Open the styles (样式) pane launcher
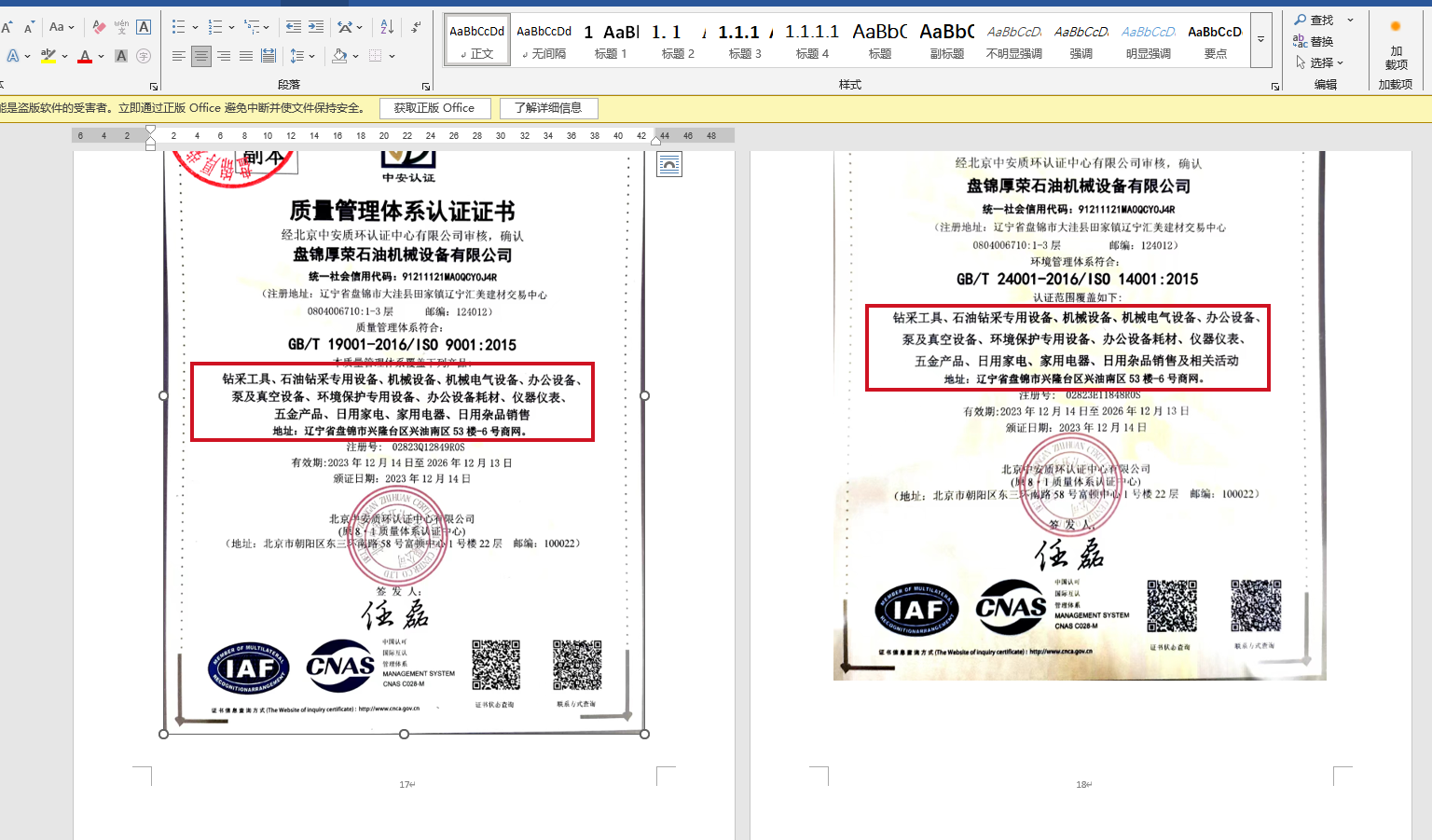Screen dimensions: 1432x840 click(x=1275, y=86)
